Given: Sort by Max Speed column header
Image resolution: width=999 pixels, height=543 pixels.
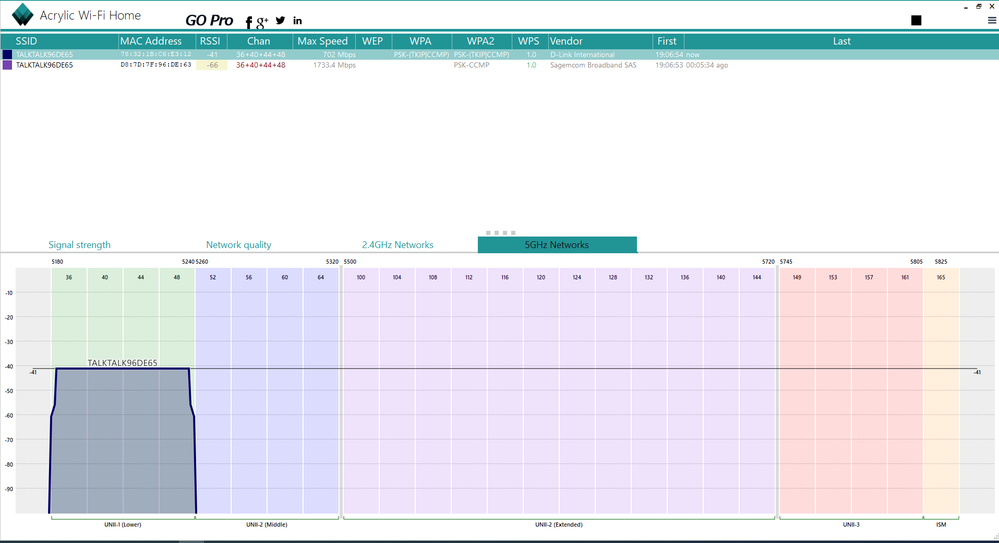Looking at the screenshot, I should (322, 41).
